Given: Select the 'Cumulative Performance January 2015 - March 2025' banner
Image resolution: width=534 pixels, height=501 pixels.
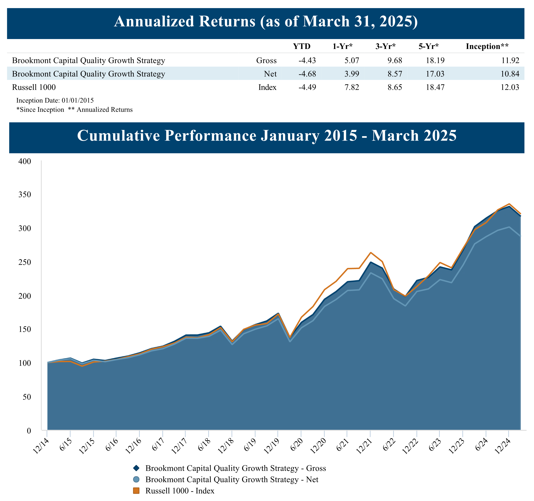Looking at the screenshot, I should 267,137.
